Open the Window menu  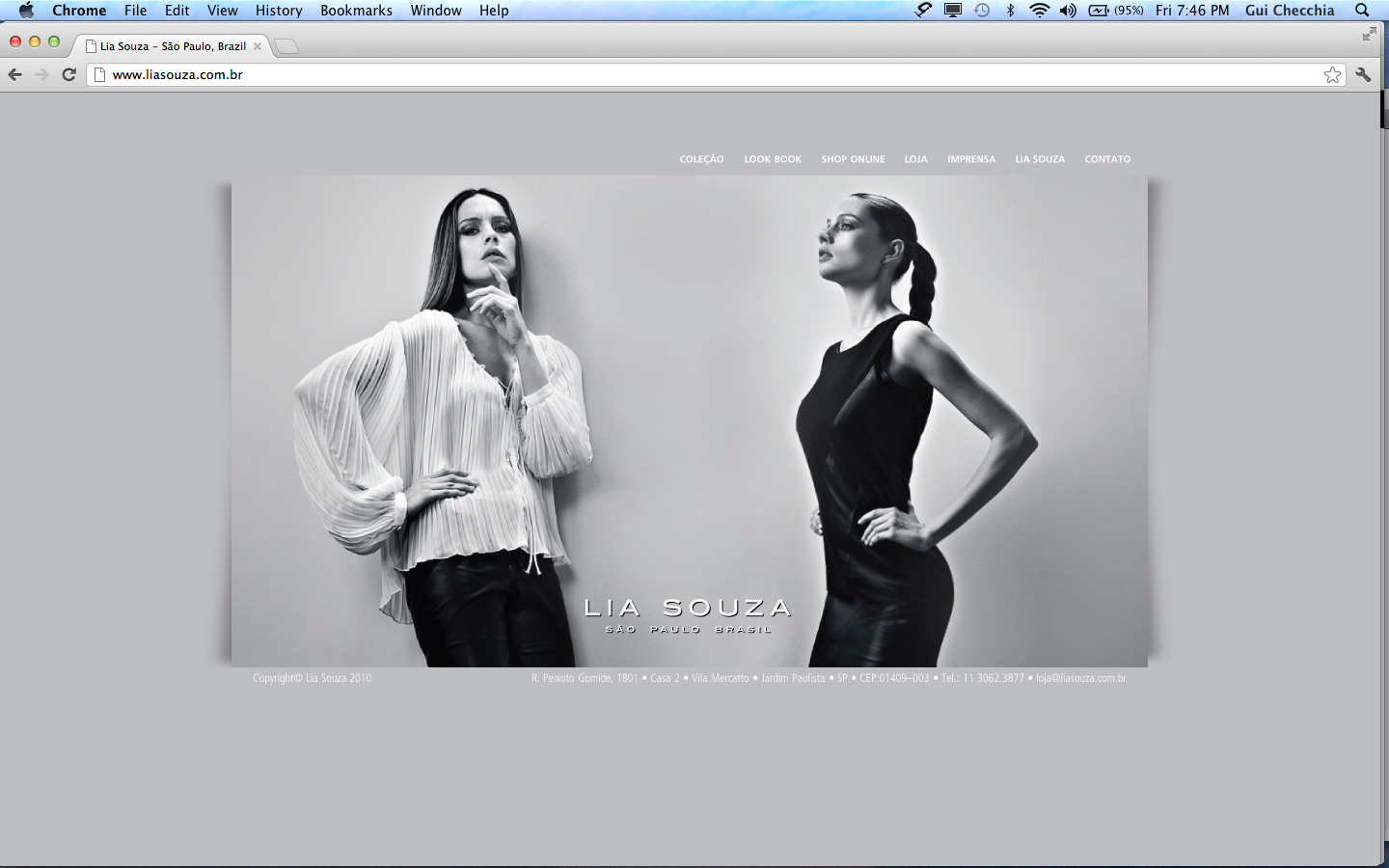click(436, 10)
